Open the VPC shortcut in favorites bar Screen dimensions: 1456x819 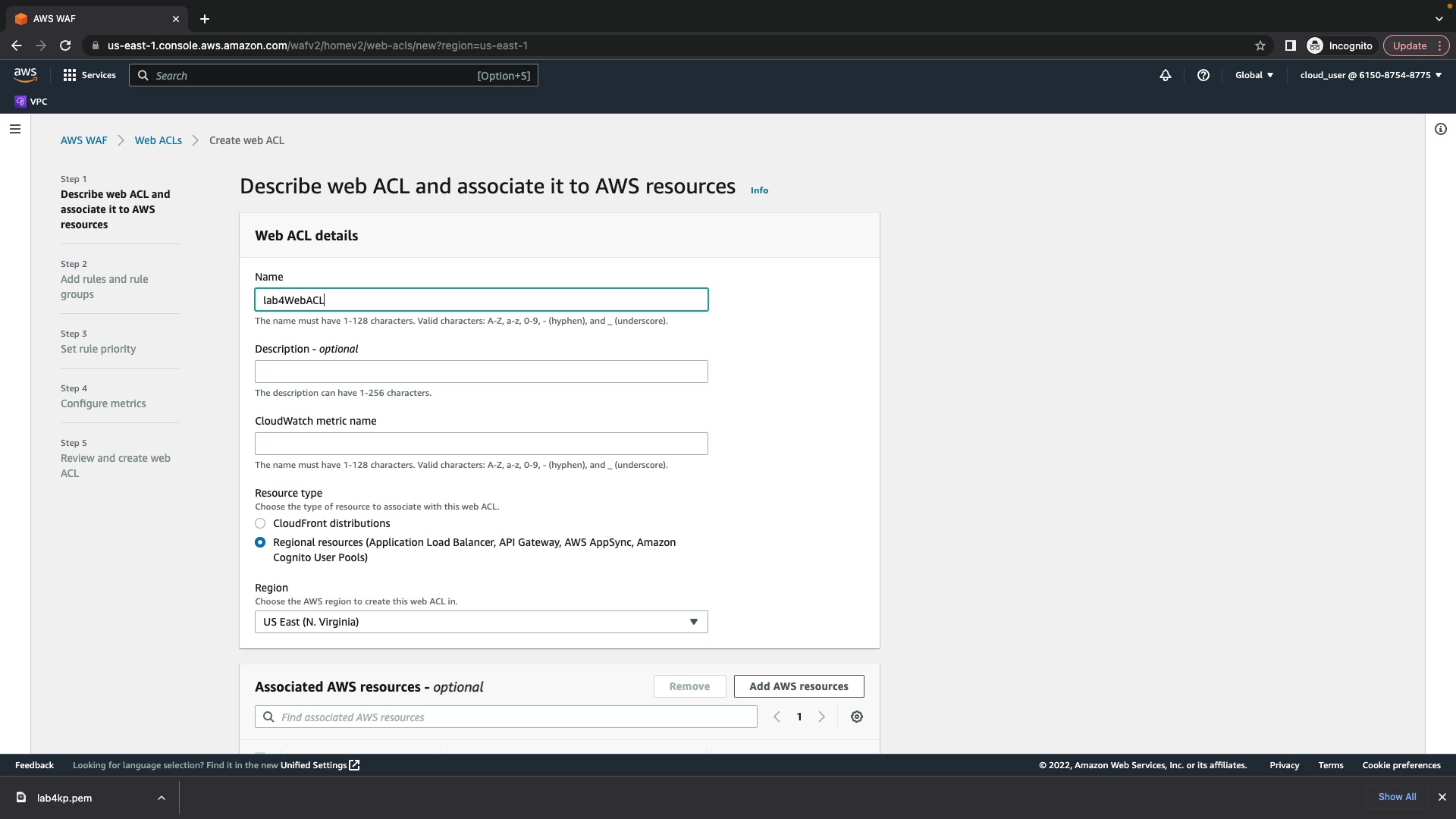31,102
